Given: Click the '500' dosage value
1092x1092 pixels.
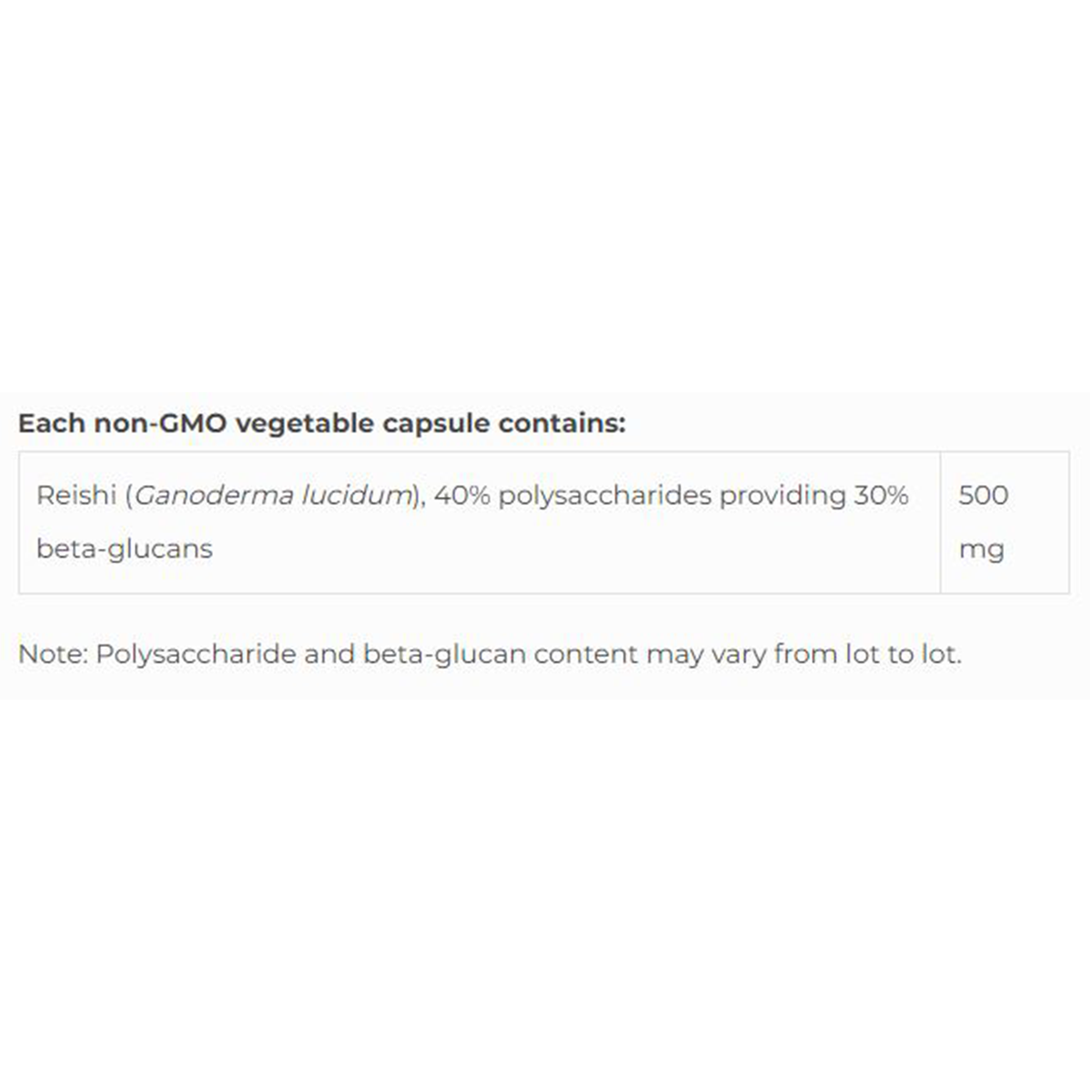Looking at the screenshot, I should click(x=983, y=495).
